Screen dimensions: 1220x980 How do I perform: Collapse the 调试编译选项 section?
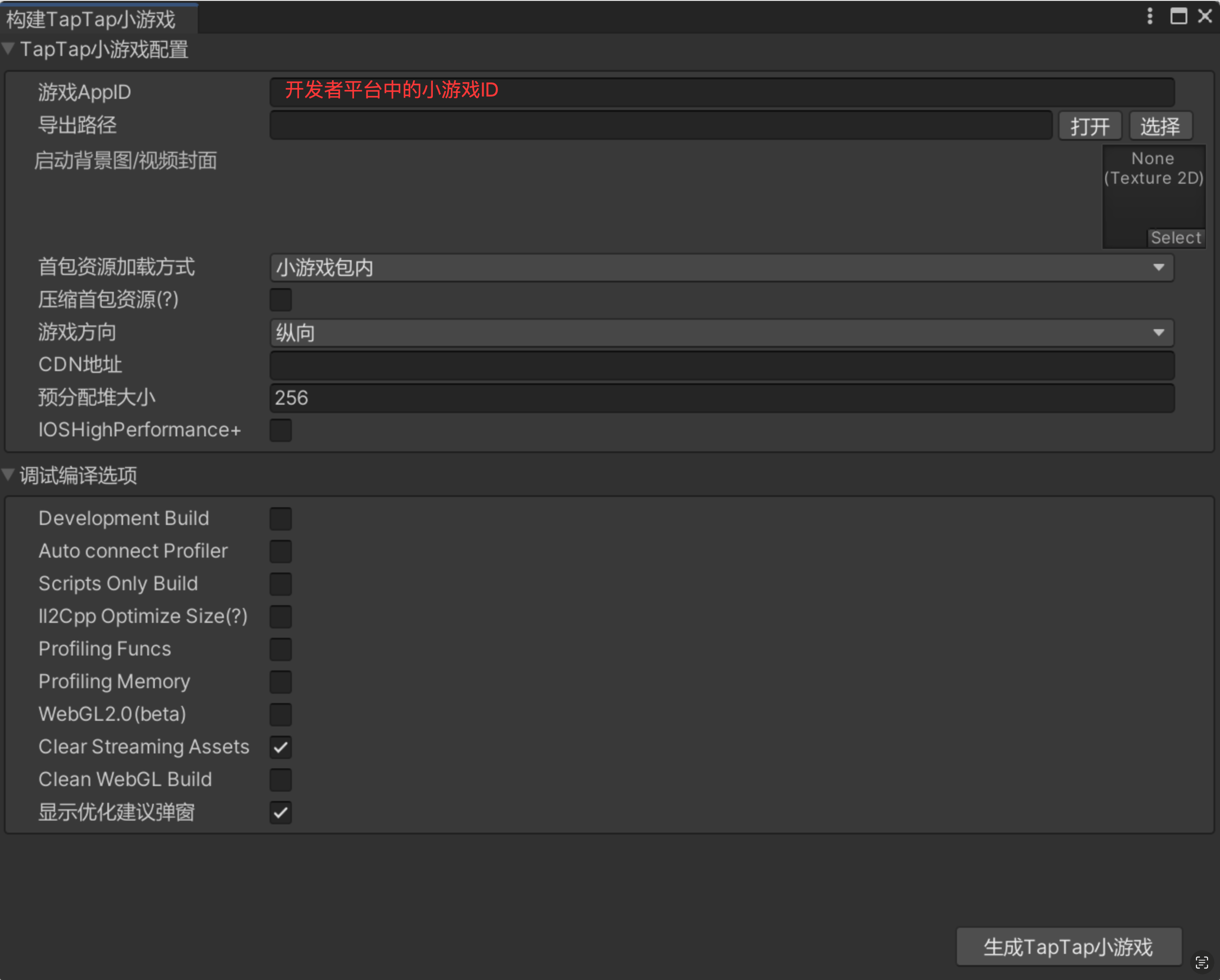pos(8,475)
